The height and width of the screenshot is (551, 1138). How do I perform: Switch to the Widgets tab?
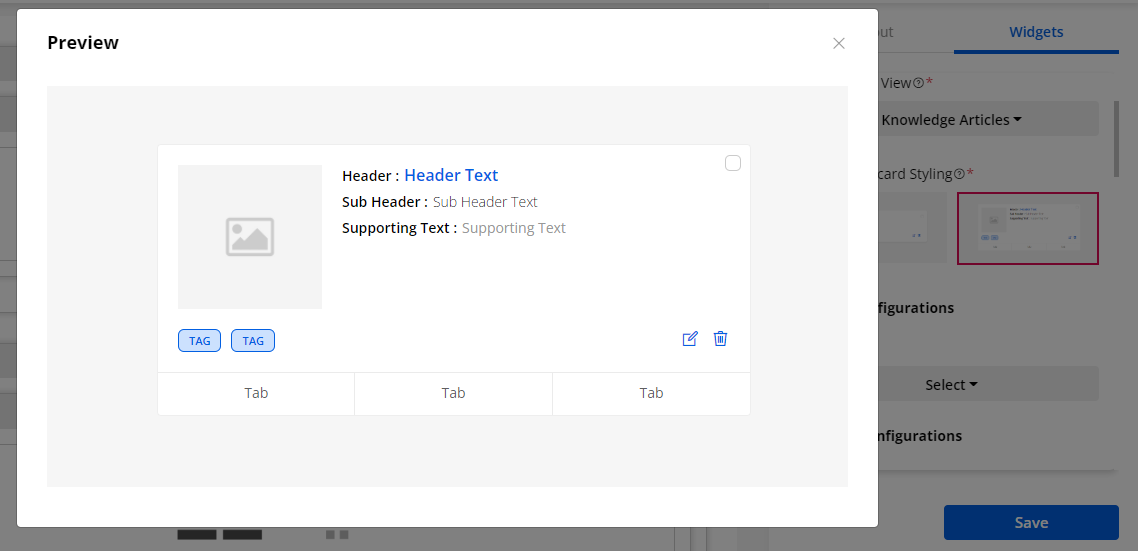point(1036,32)
